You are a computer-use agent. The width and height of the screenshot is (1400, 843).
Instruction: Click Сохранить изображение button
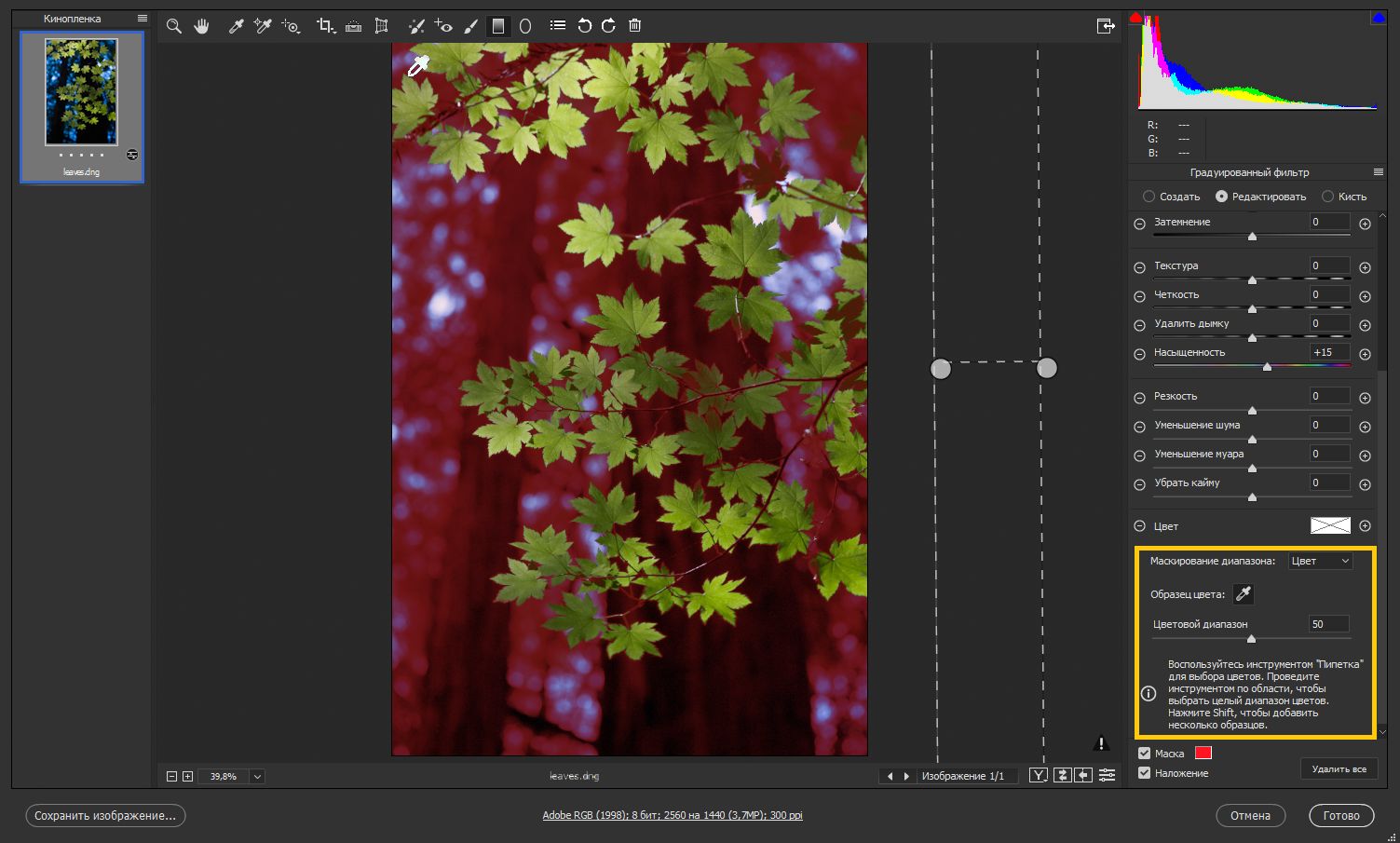[x=105, y=816]
